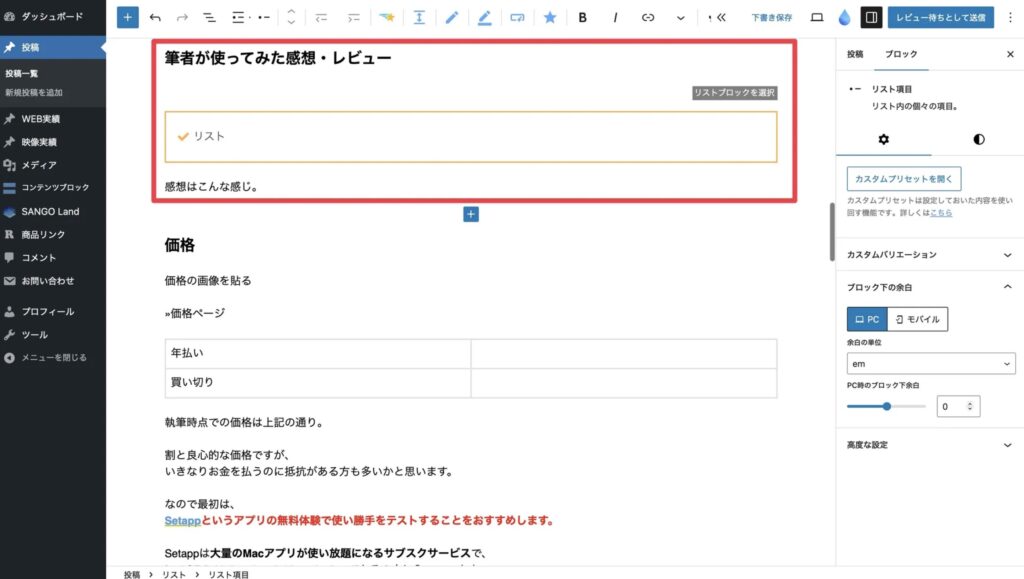Apply italic formatting
Viewport: 1024px width, 579px height.
pos(615,17)
